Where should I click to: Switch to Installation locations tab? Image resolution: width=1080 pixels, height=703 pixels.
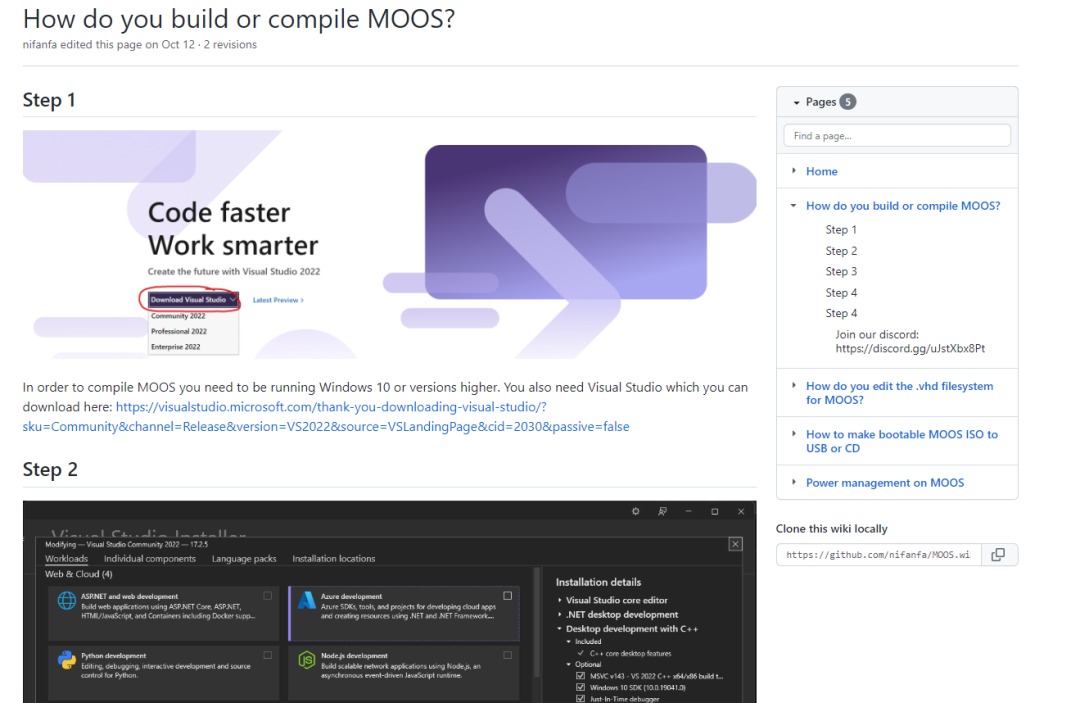click(x=333, y=558)
